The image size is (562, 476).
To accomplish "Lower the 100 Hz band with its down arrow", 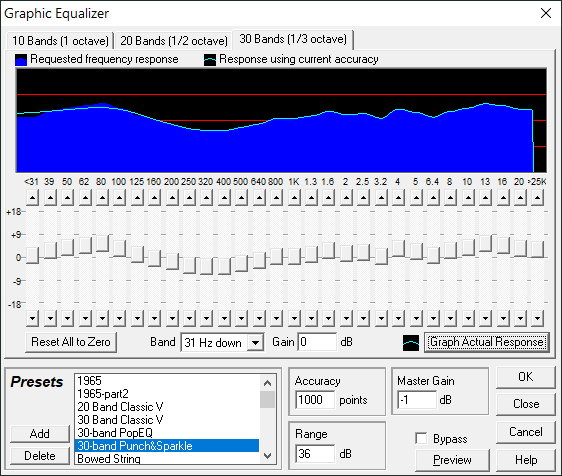I will pyautogui.click(x=119, y=318).
